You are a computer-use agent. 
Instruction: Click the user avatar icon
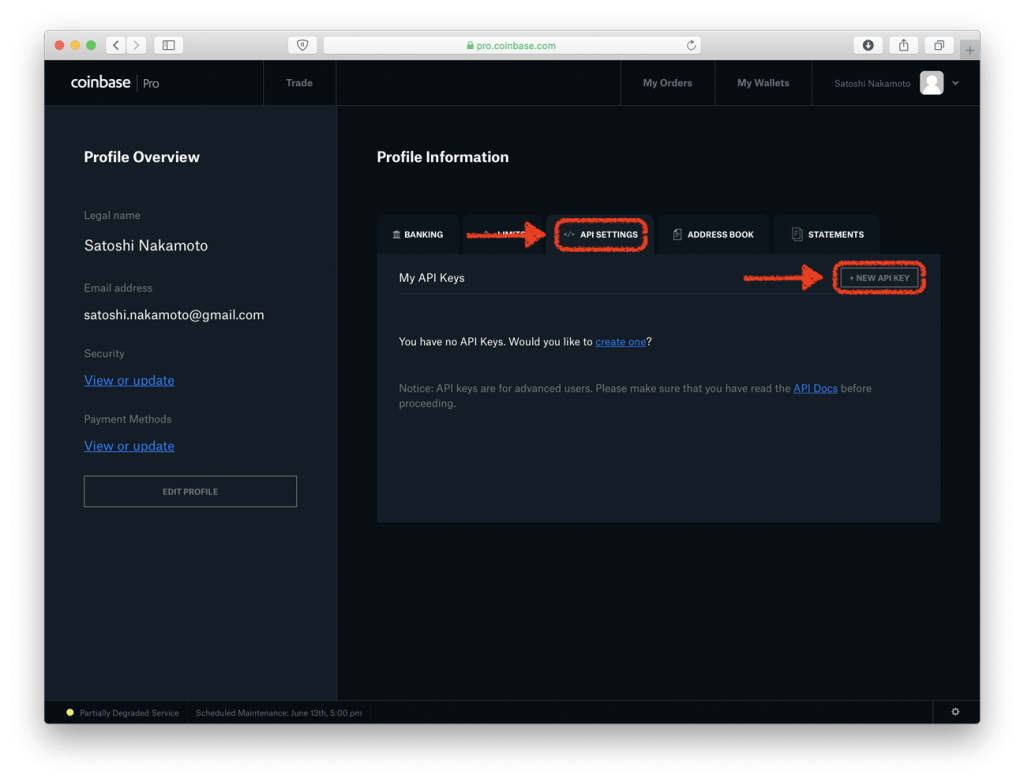click(931, 83)
